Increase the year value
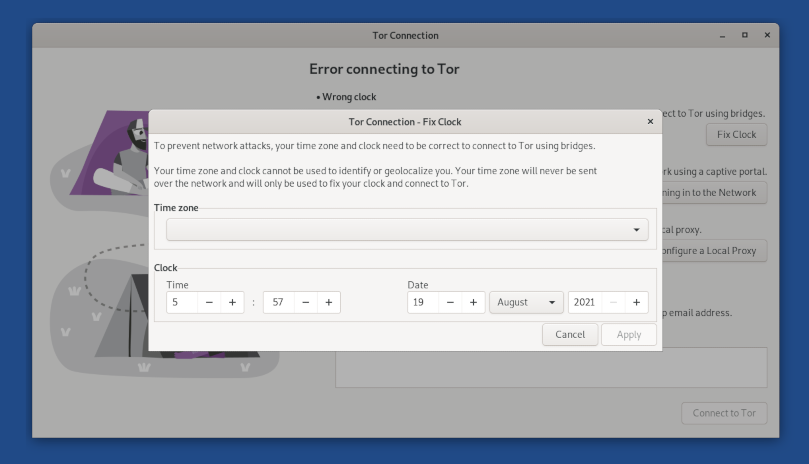The width and height of the screenshot is (809, 464). 636,302
